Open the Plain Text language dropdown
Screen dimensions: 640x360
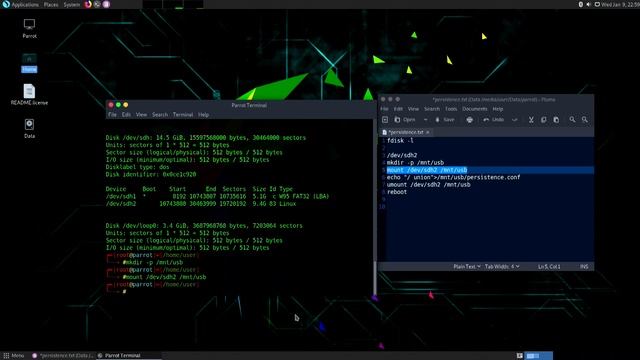(x=467, y=267)
